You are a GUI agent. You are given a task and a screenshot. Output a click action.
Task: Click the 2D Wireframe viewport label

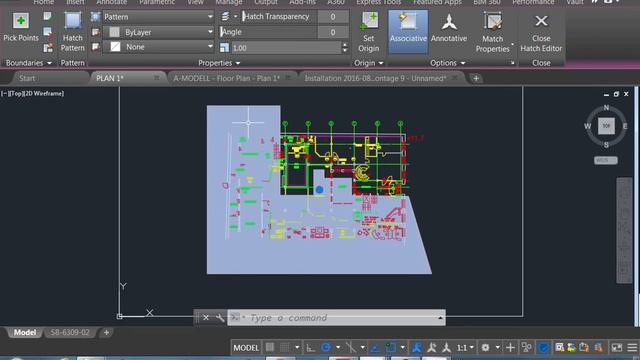44,93
